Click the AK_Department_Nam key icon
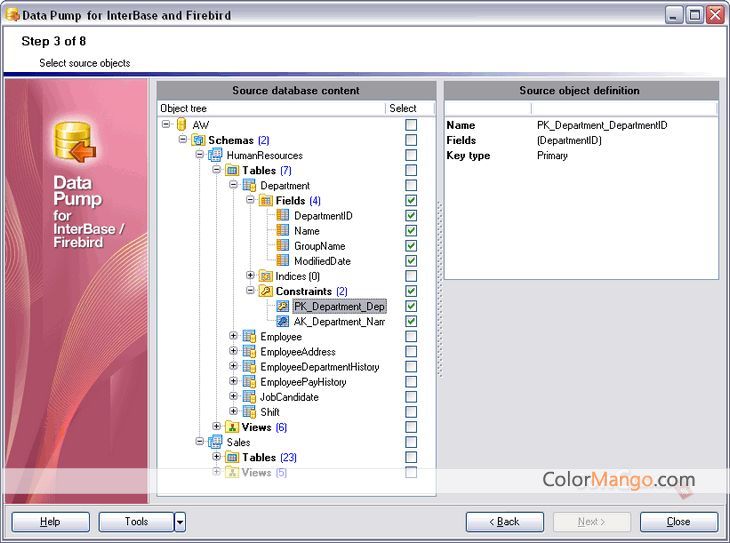 pyautogui.click(x=283, y=321)
